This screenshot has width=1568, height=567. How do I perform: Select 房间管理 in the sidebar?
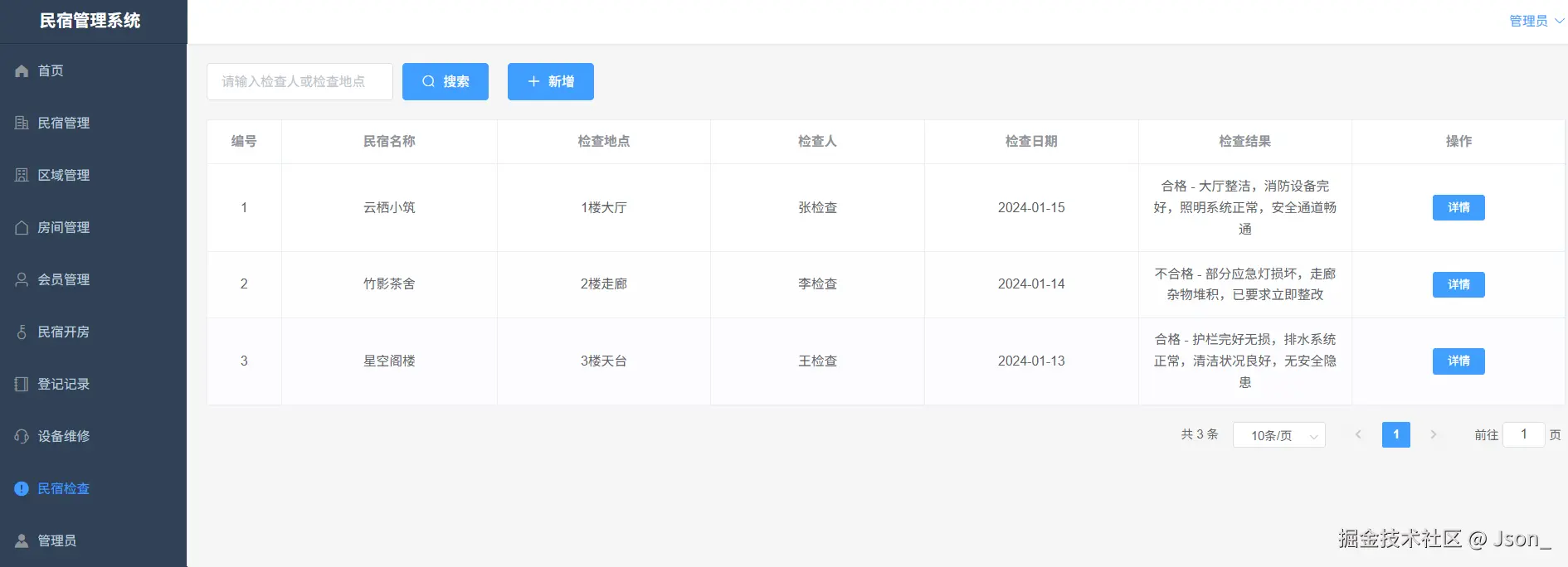[93, 227]
